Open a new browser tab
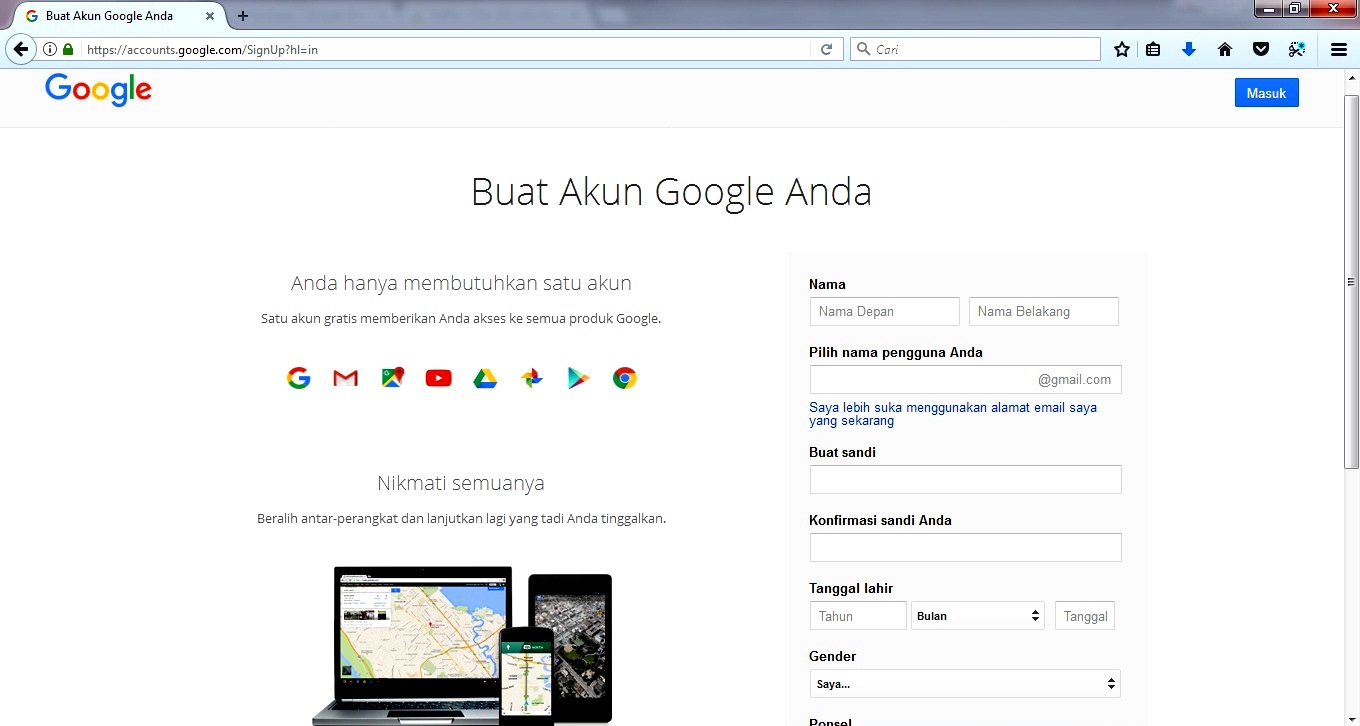The width and height of the screenshot is (1360, 726). tap(242, 15)
